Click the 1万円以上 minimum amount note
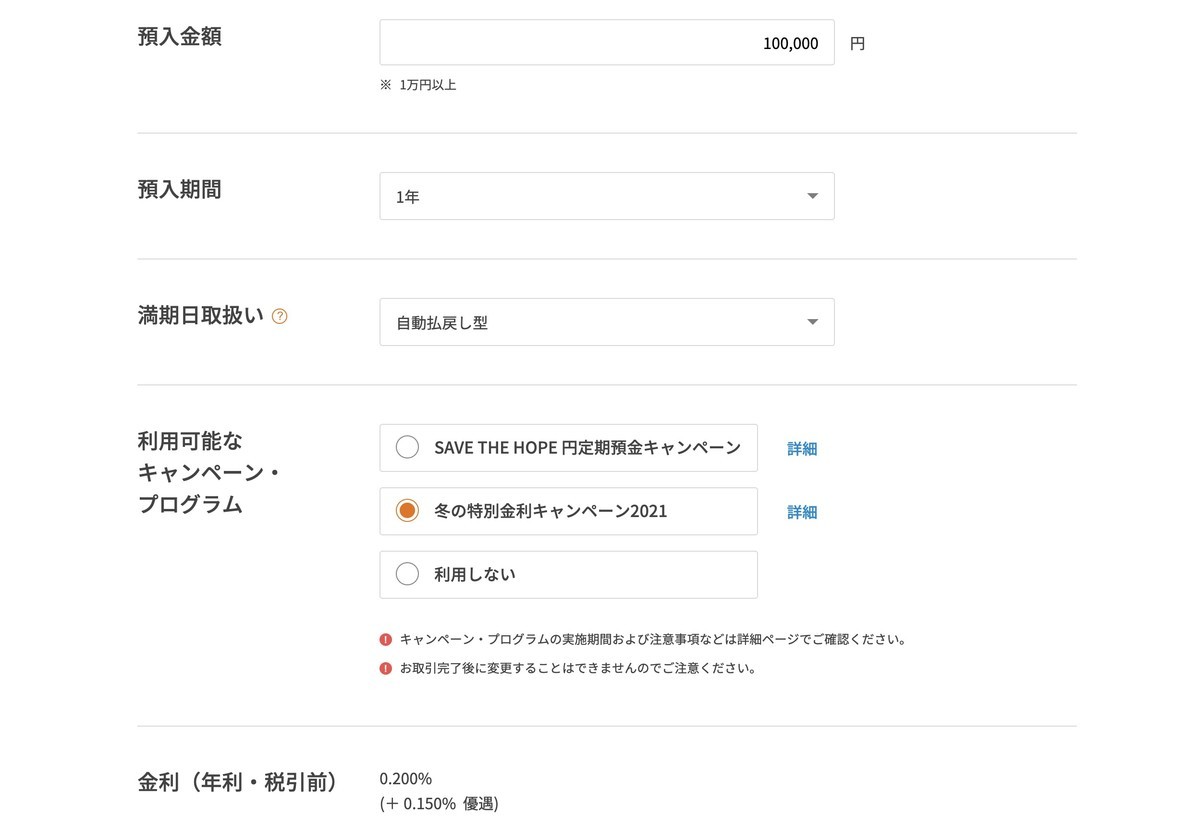 (416, 84)
